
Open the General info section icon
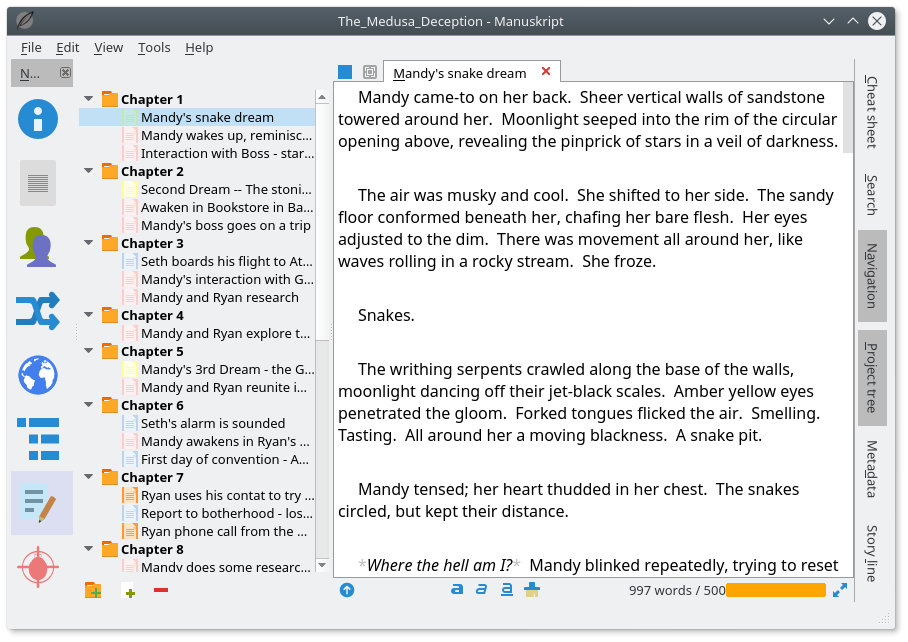click(x=38, y=119)
